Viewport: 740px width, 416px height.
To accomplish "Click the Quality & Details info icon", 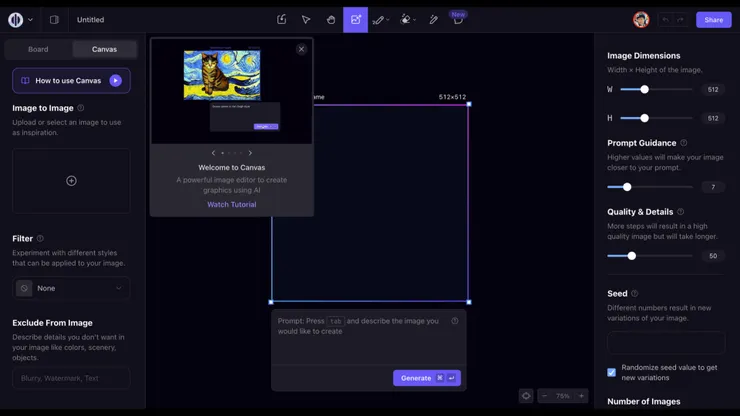I will (680, 212).
